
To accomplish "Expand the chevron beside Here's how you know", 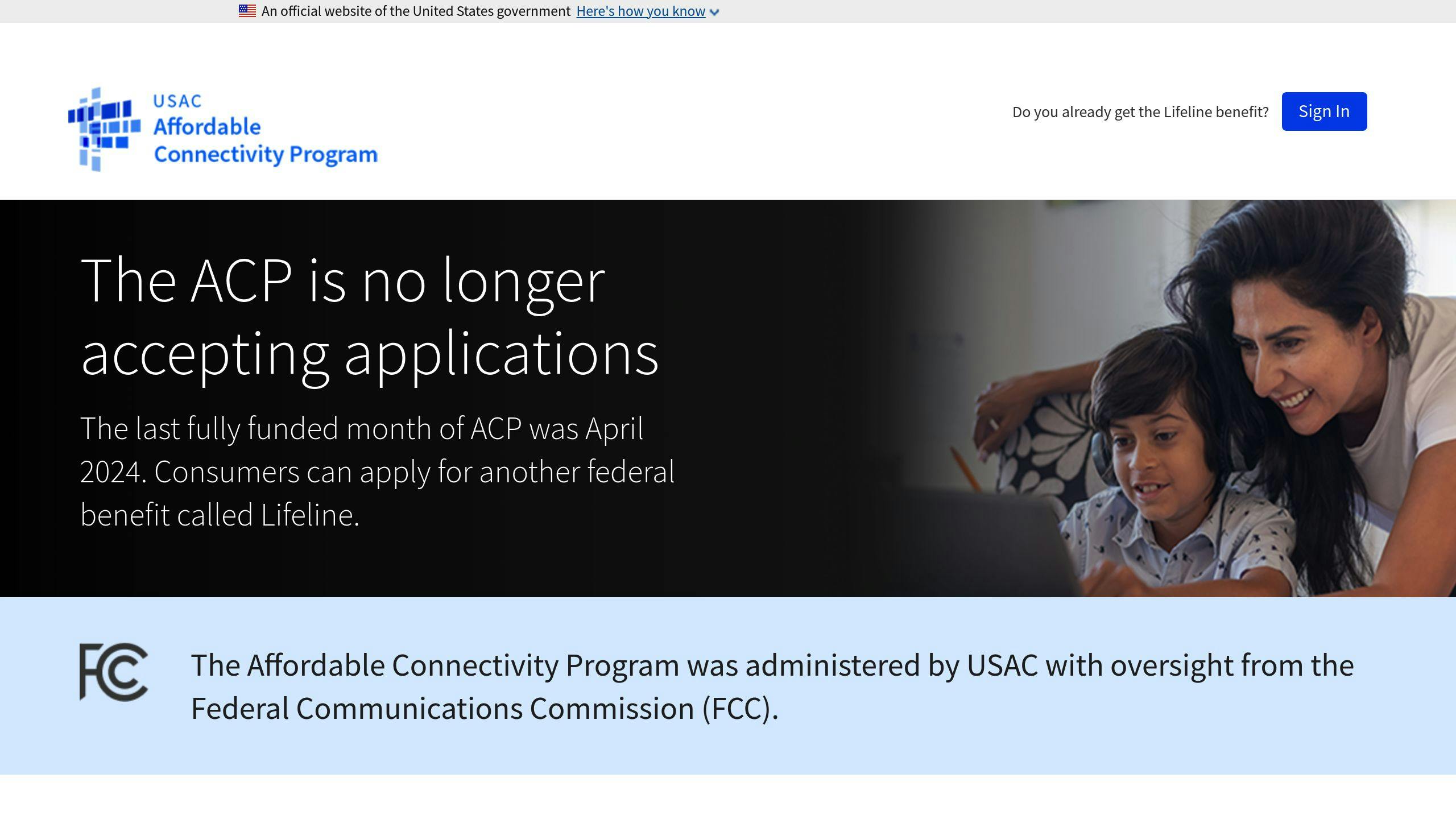I will 714,12.
